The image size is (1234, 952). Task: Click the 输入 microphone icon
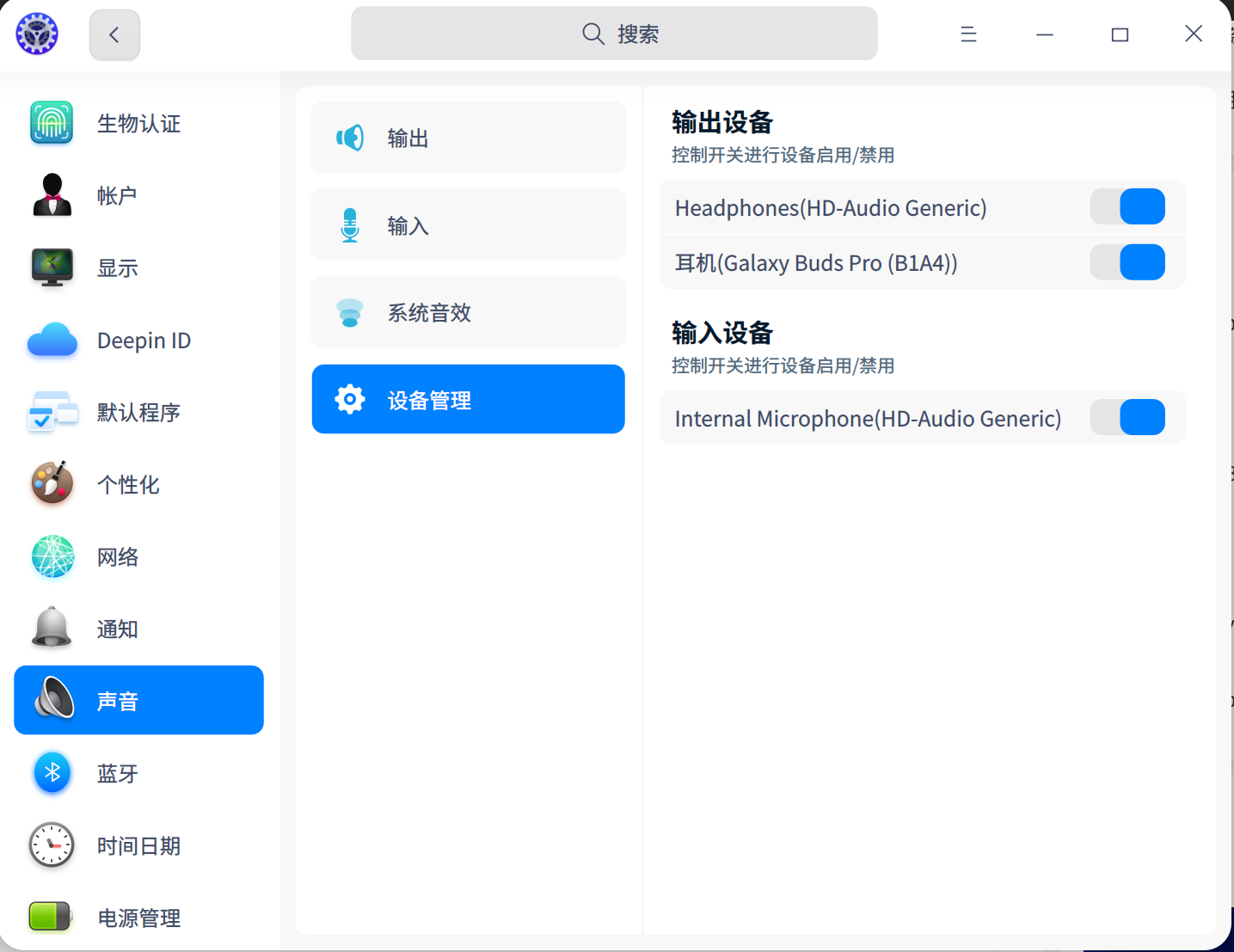(350, 225)
